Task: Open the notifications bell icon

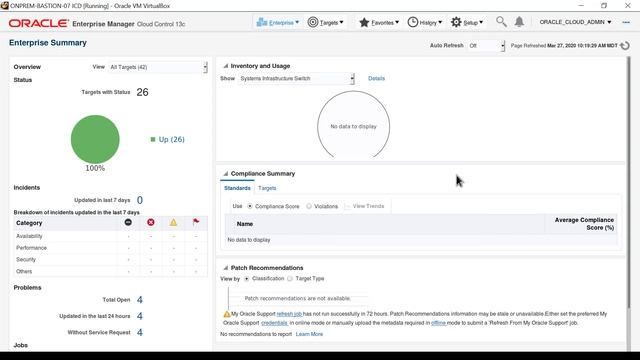Action: coord(519,22)
